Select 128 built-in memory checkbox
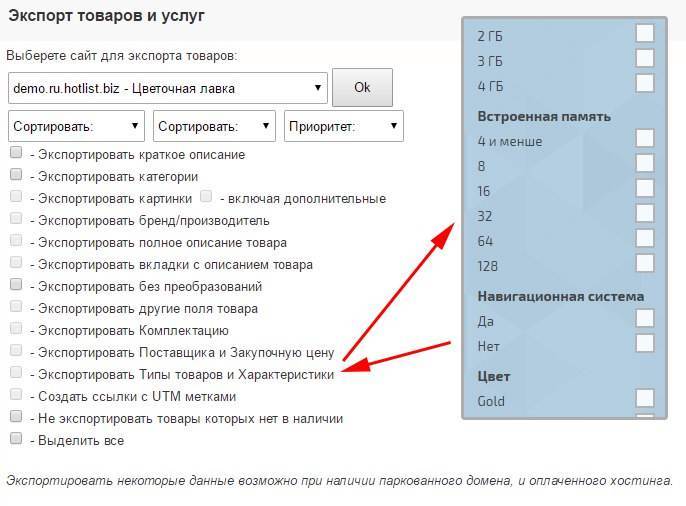This screenshot has height=506, width=686. coord(645,264)
